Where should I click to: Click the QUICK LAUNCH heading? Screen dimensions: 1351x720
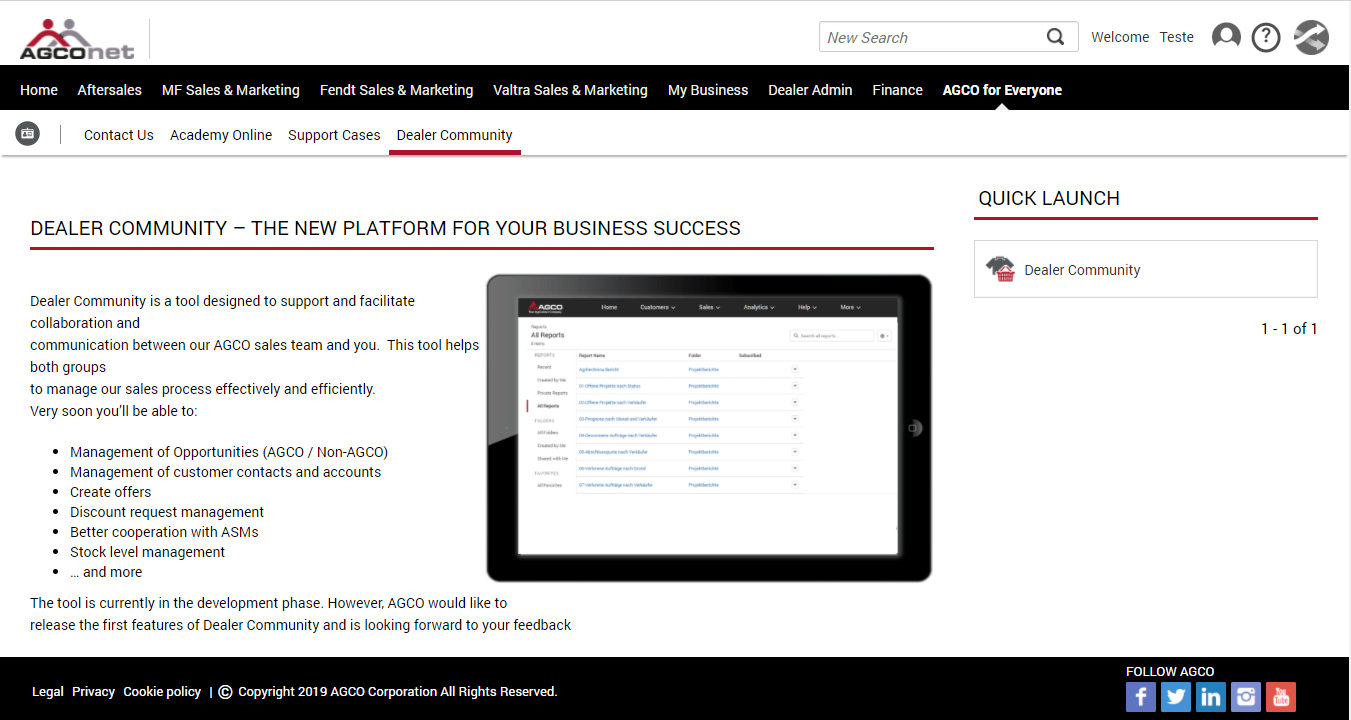(1049, 198)
